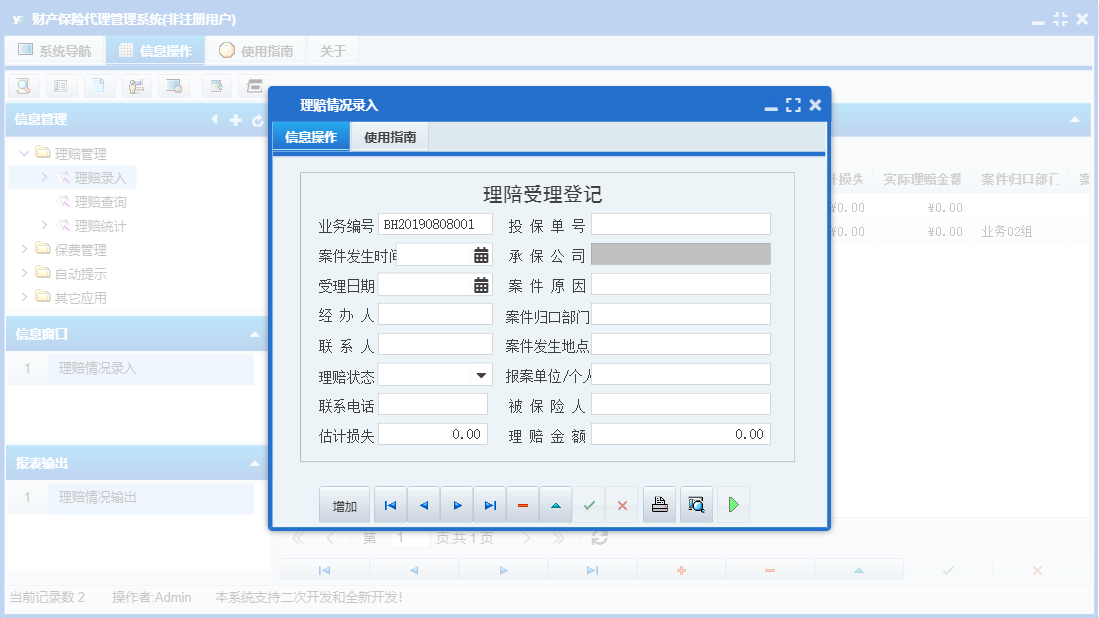Click the green execute arrow in the dialog
This screenshot has width=1099, height=618.
(x=733, y=504)
